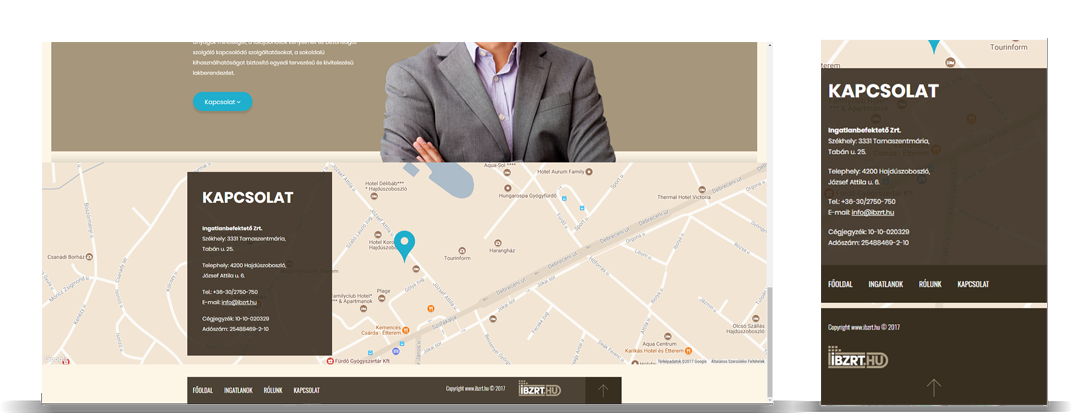Viewport: 1072px width, 413px height.
Task: Click the up-arrow icon in the mobile footer
Action: (x=933, y=388)
